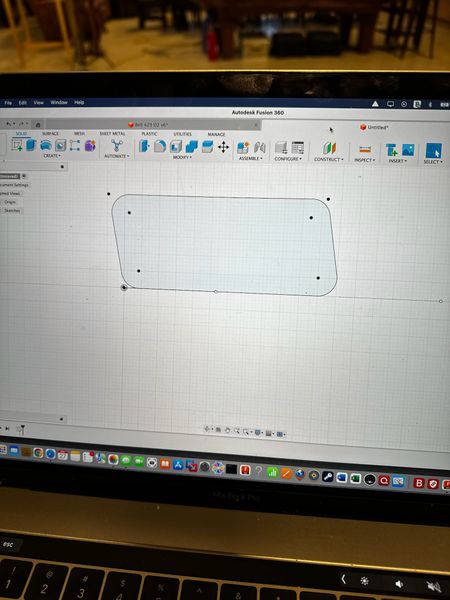450x600 pixels.
Task: Open the CONFIGURE dropdown menu
Action: click(288, 159)
